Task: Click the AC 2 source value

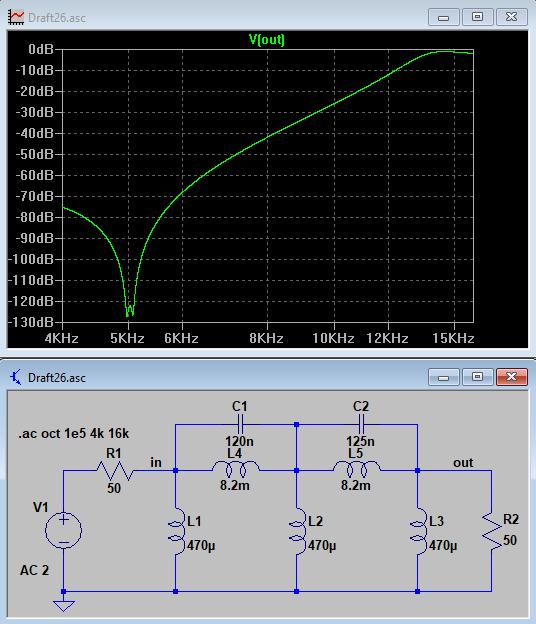Action: click(35, 570)
